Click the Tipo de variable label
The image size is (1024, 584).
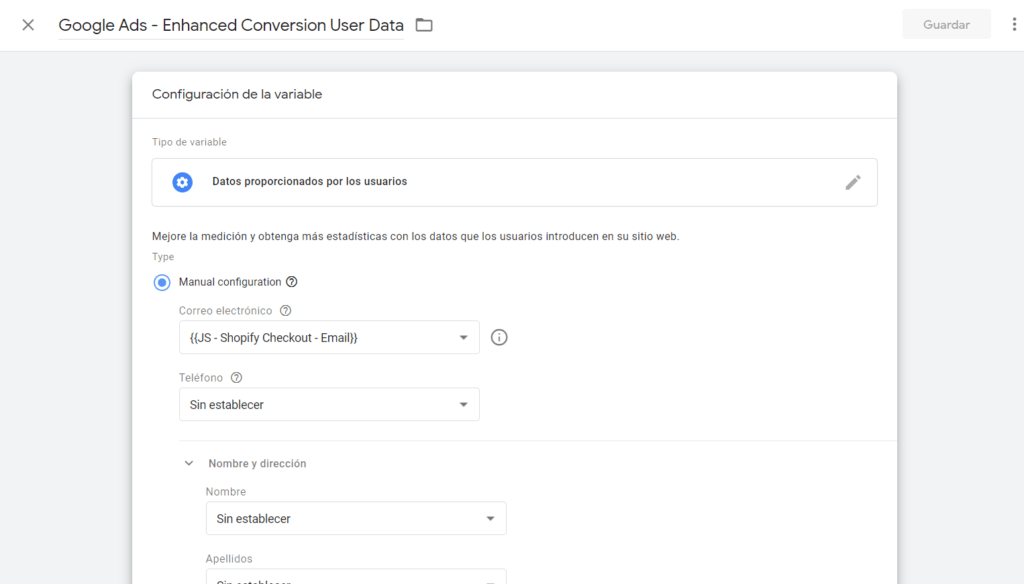point(189,142)
